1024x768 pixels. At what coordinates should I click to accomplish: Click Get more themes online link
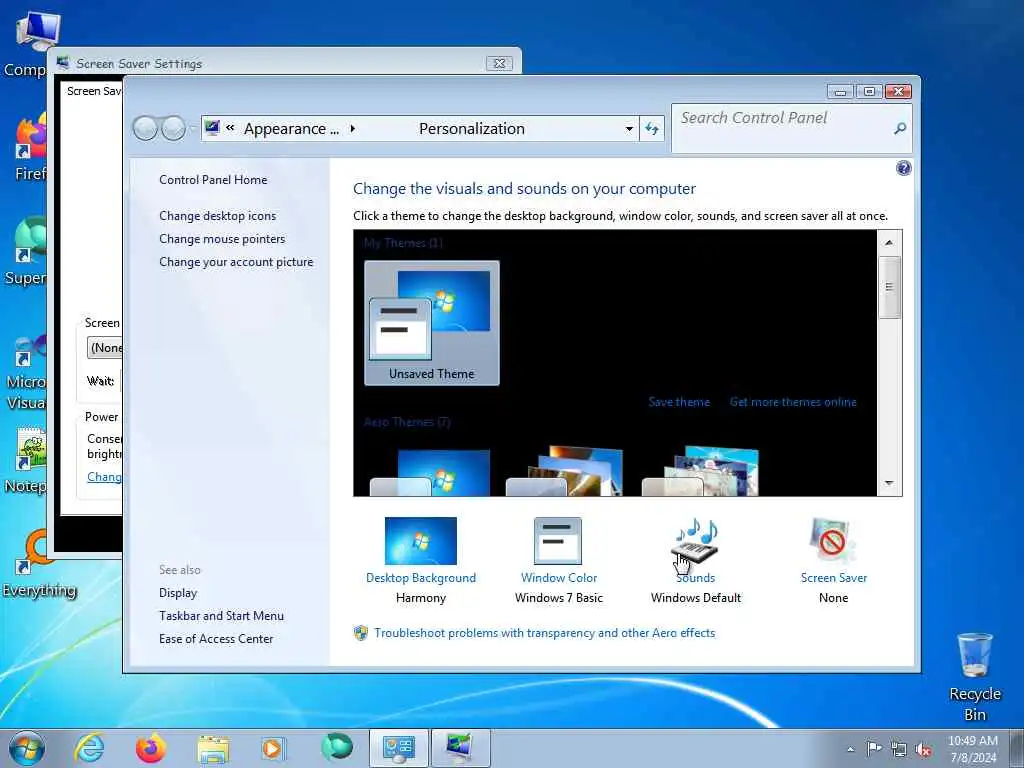click(x=793, y=402)
